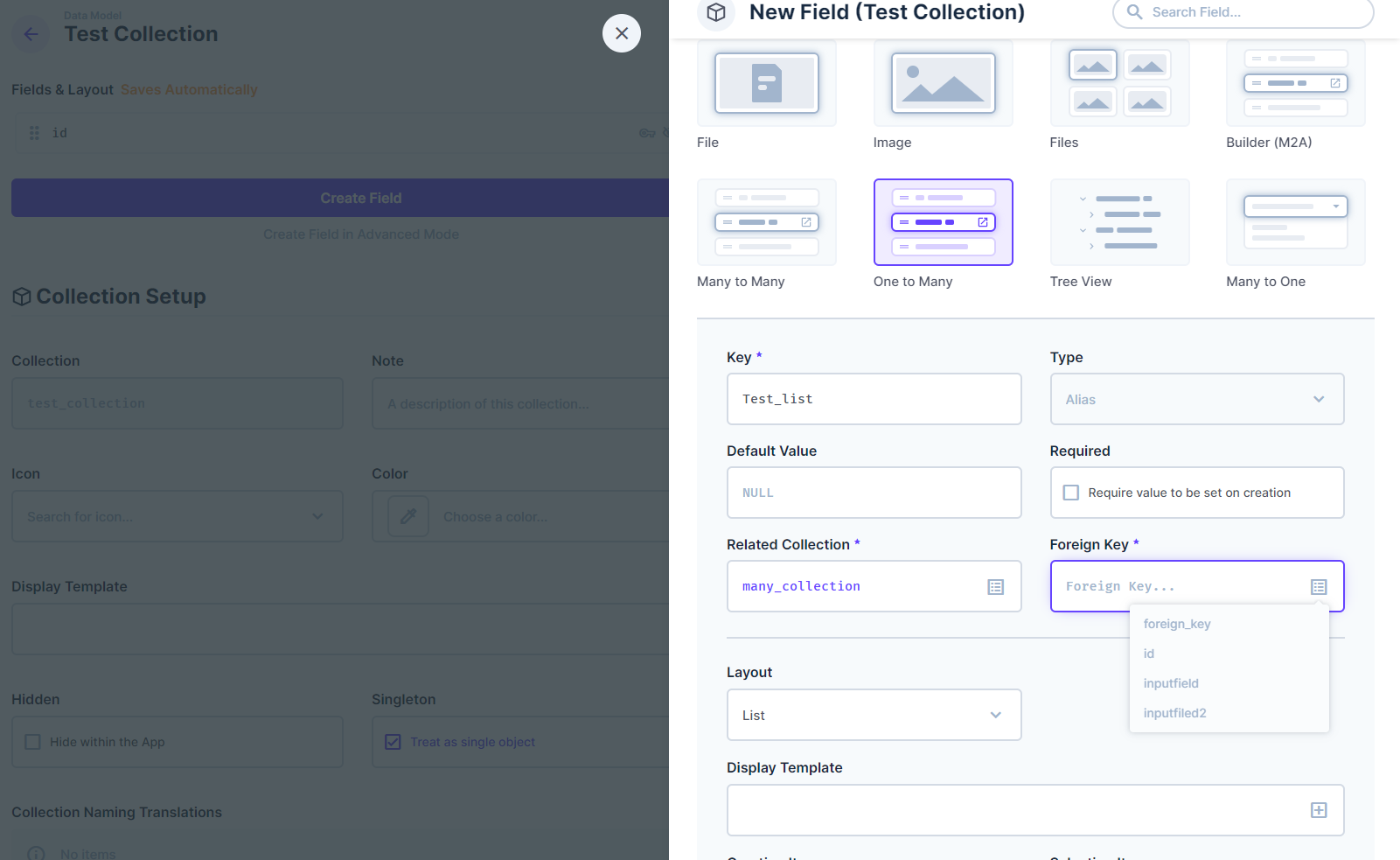Image resolution: width=1400 pixels, height=860 pixels.
Task: Click the Search Field input box
Action: (1242, 13)
